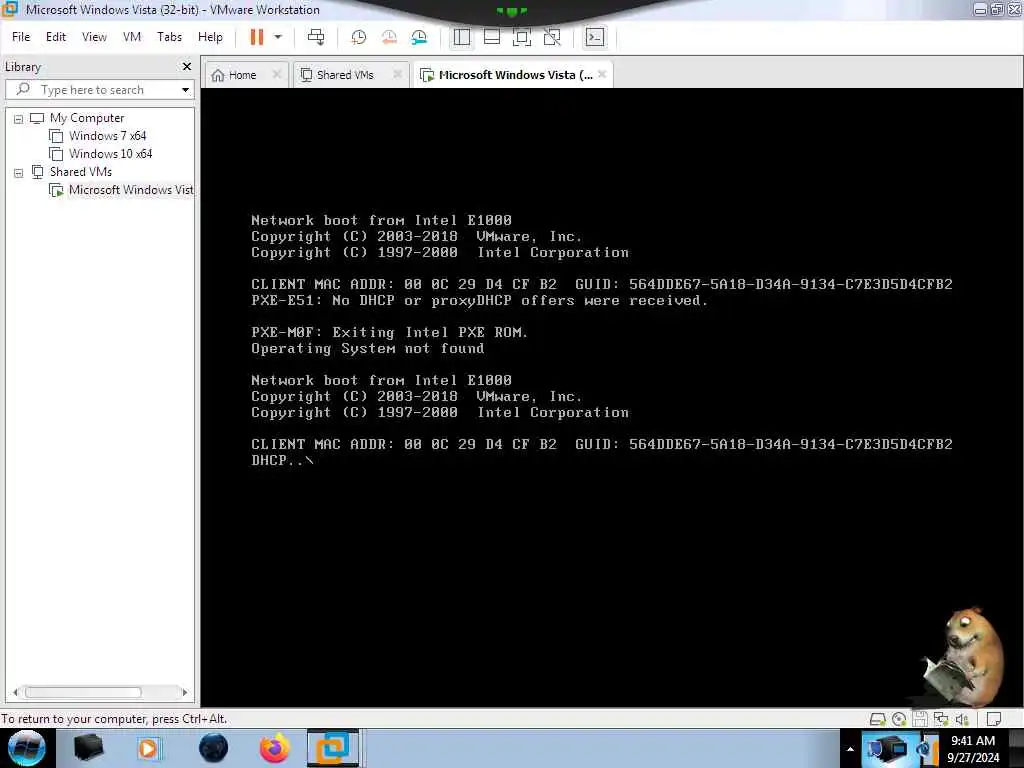The width and height of the screenshot is (1024, 768).
Task: Select Windows 10 x64 virtual machine
Action: click(x=101, y=154)
